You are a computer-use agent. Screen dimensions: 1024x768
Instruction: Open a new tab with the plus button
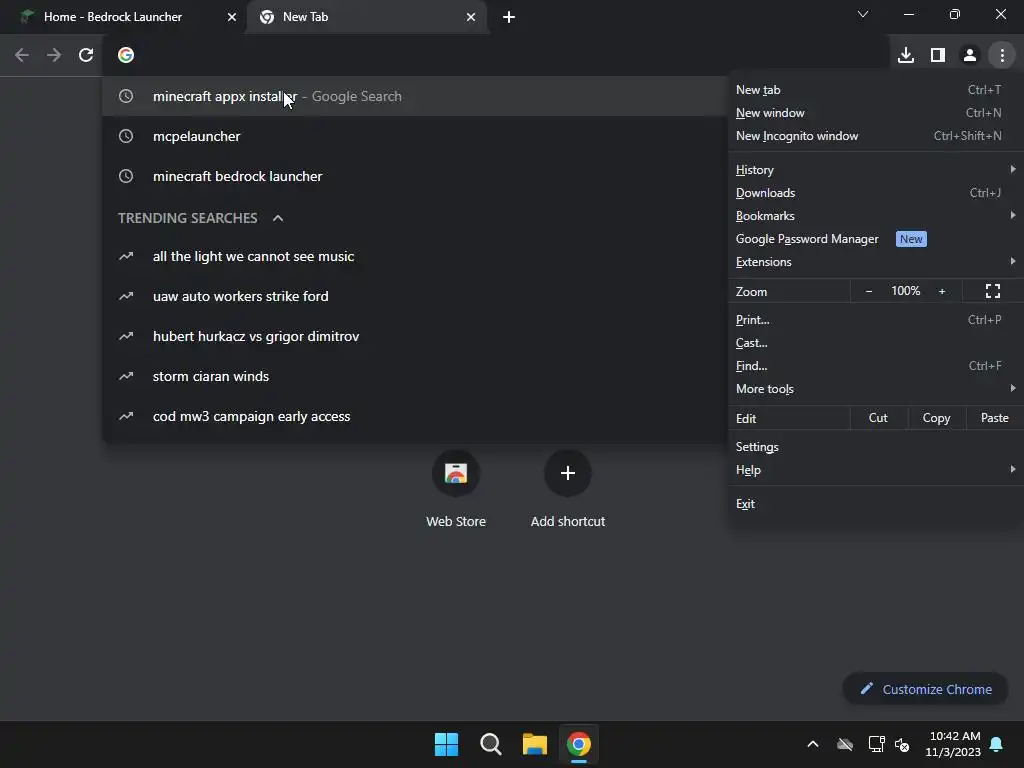click(x=509, y=17)
